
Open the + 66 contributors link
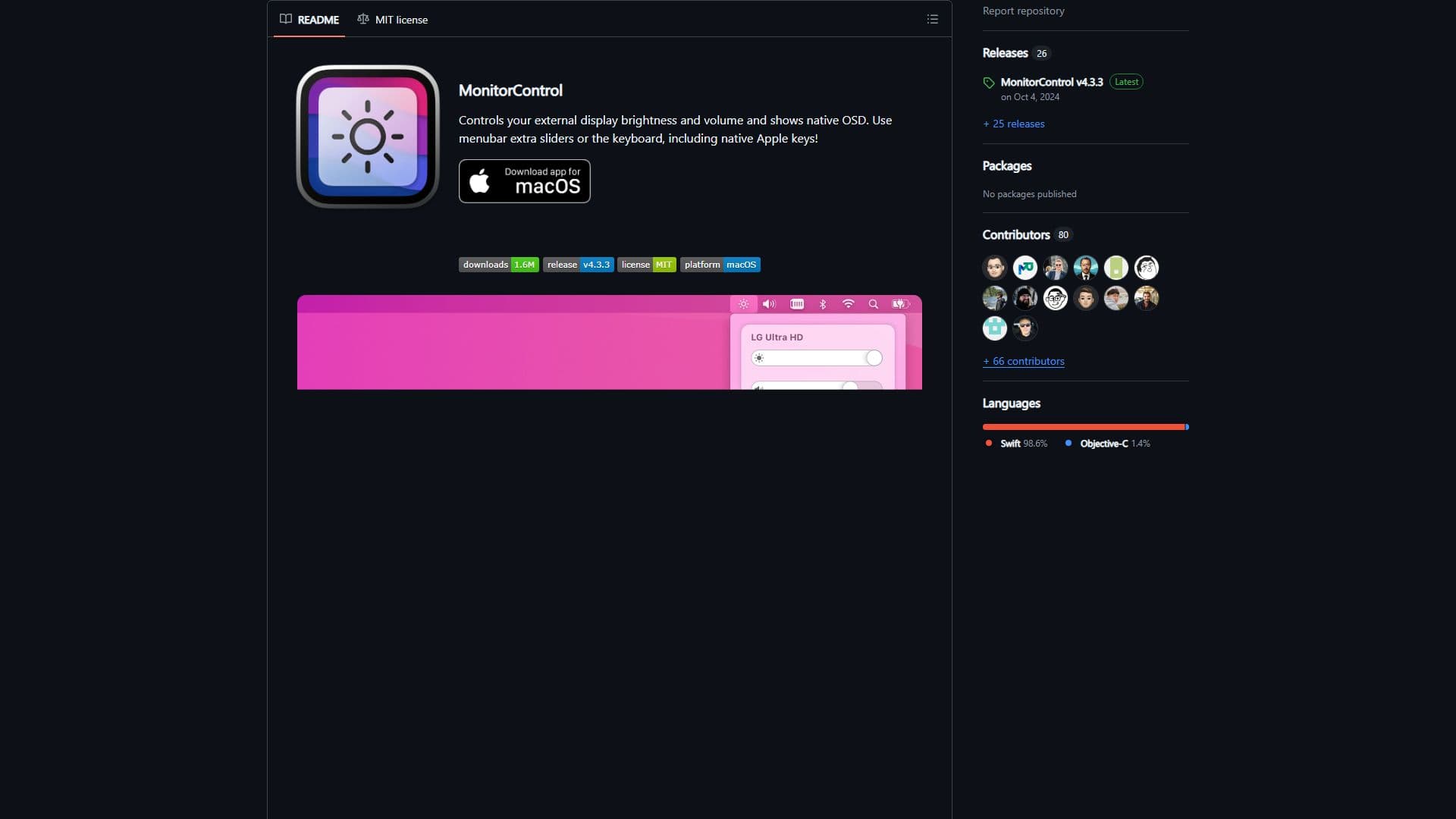click(x=1024, y=362)
